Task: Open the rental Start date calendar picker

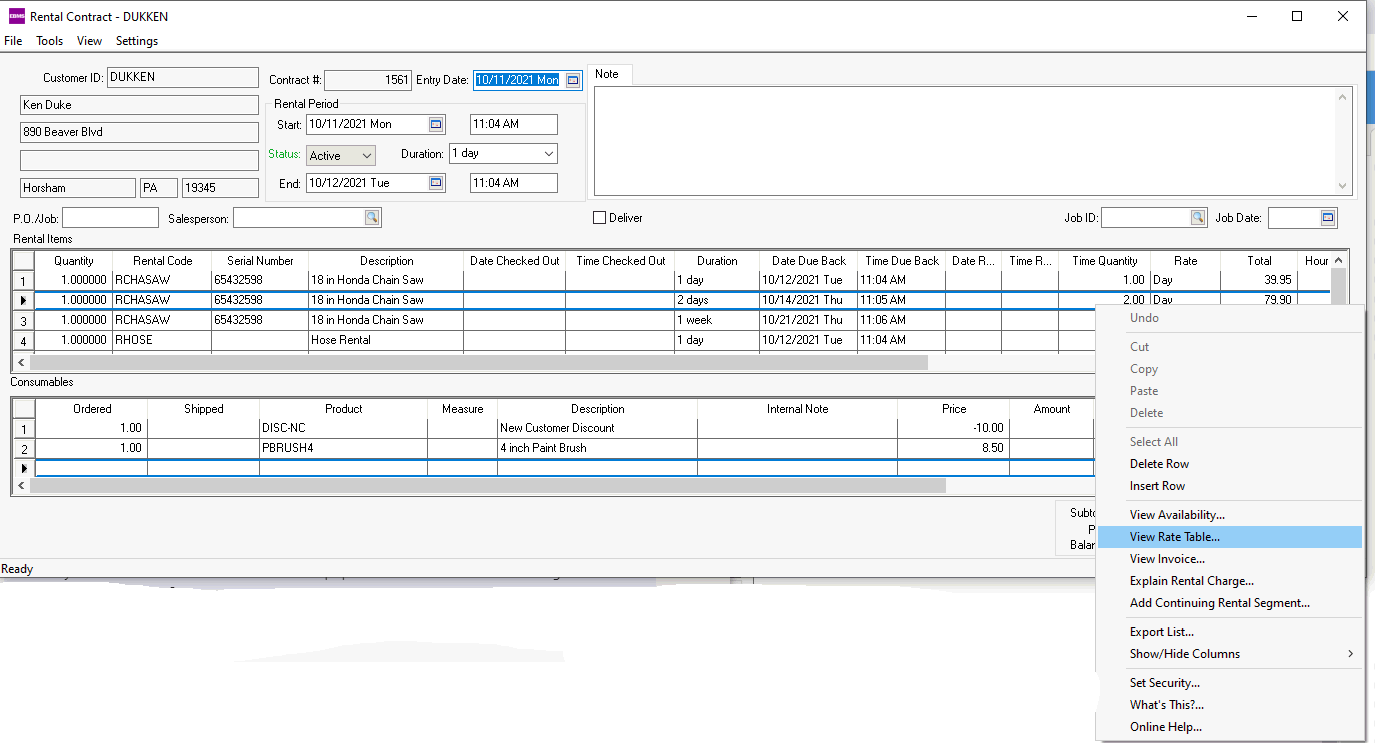Action: [x=436, y=124]
